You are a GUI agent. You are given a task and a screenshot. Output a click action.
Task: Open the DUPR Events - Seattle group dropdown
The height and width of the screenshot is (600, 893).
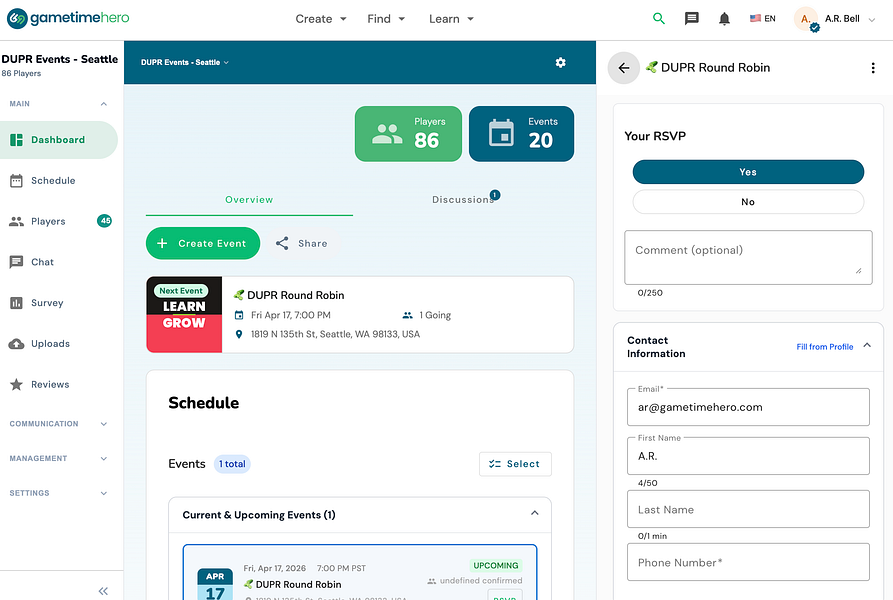click(x=185, y=63)
